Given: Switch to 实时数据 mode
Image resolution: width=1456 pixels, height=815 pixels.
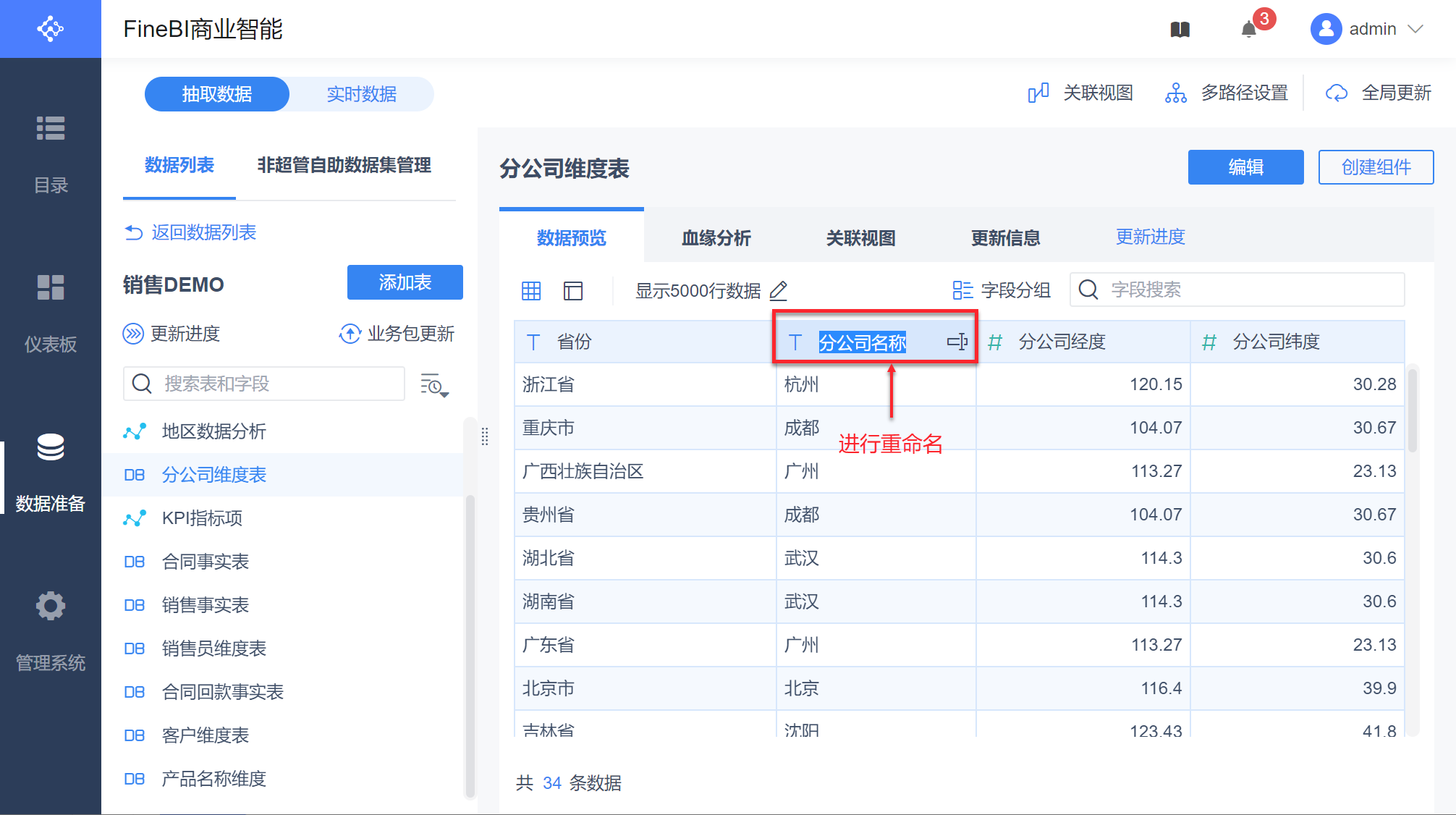Looking at the screenshot, I should pyautogui.click(x=361, y=94).
